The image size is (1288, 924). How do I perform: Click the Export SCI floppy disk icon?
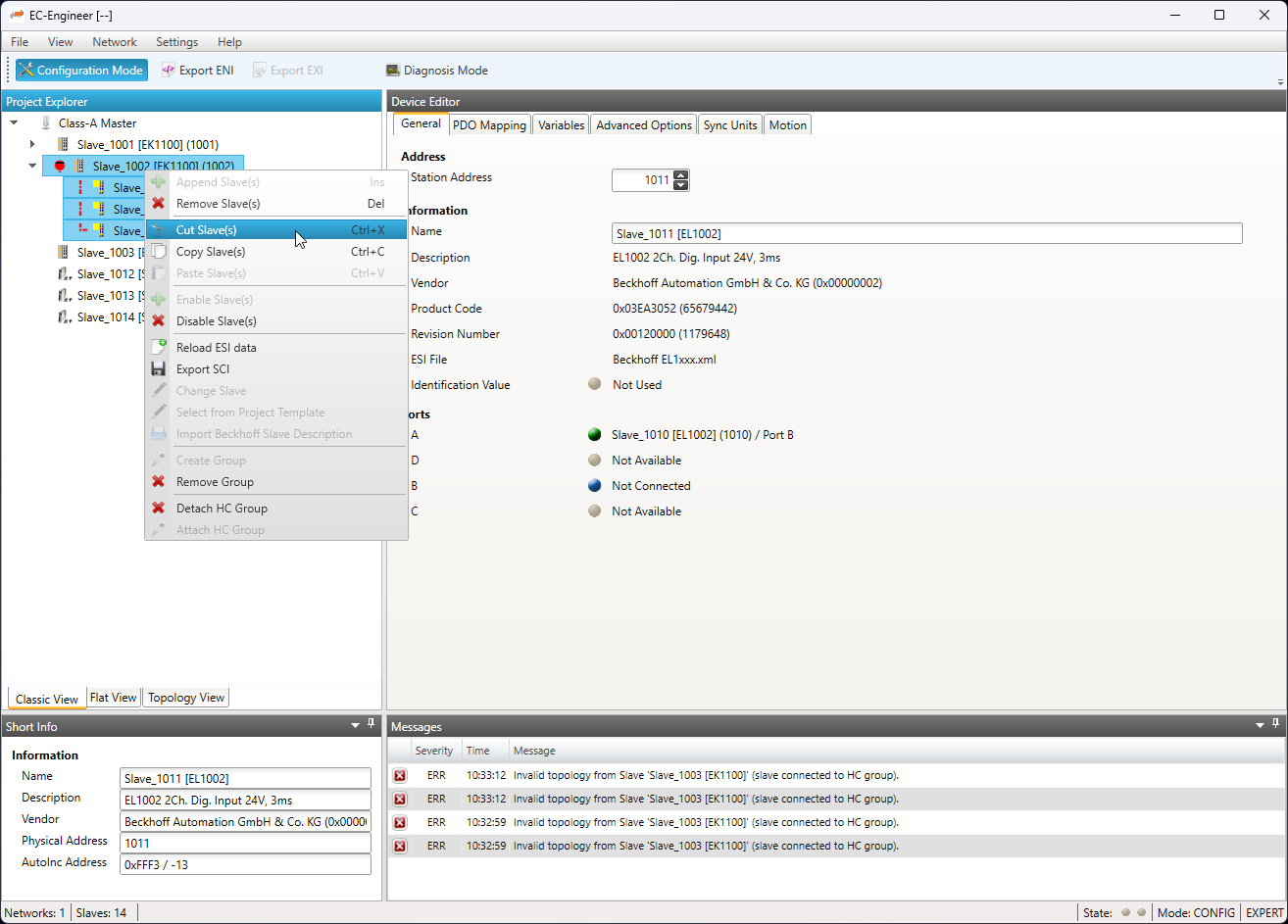point(158,369)
